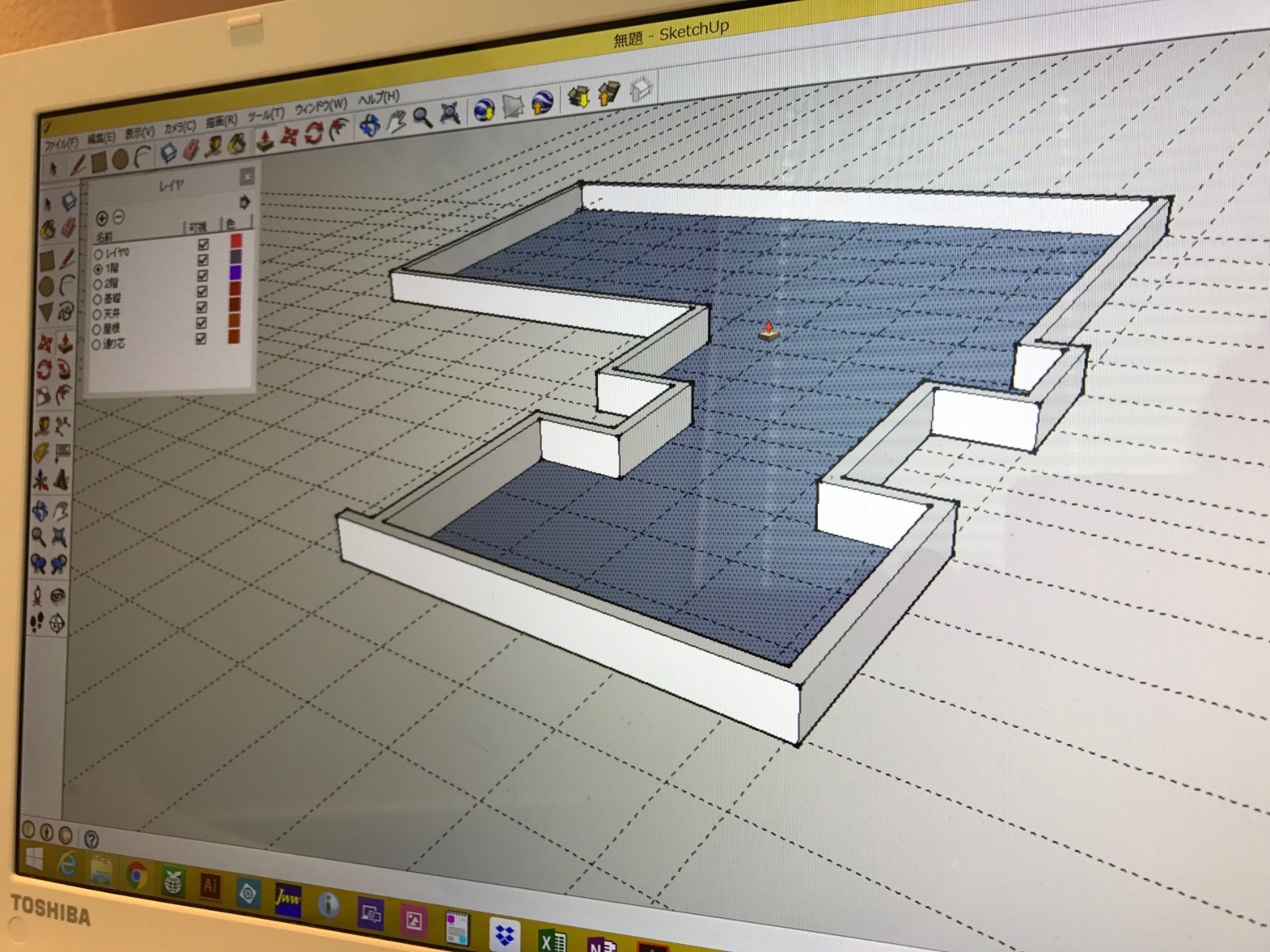1270x952 pixels.
Task: Open the ツール(T) menu
Action: (x=266, y=115)
